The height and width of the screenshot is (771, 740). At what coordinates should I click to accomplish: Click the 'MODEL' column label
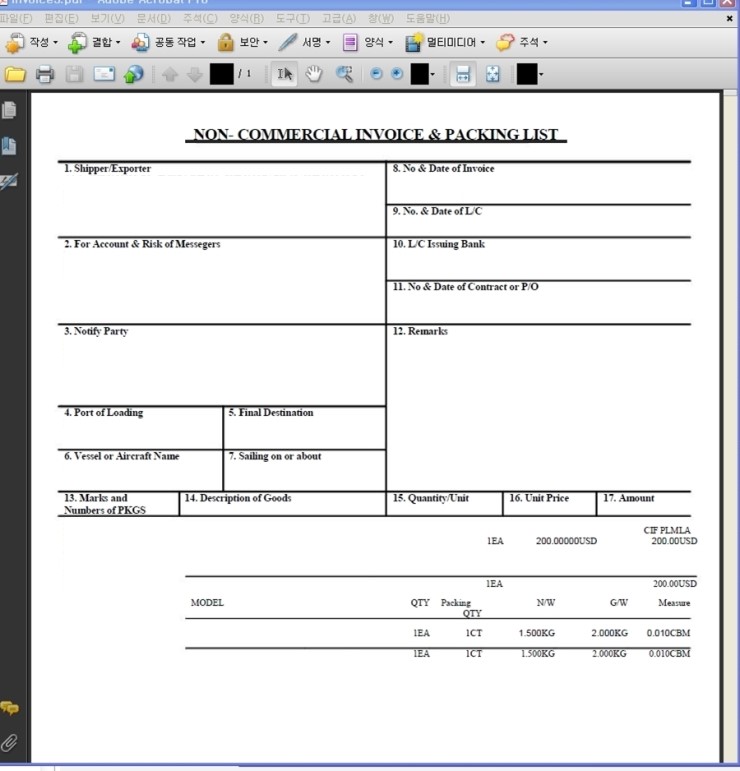point(207,603)
